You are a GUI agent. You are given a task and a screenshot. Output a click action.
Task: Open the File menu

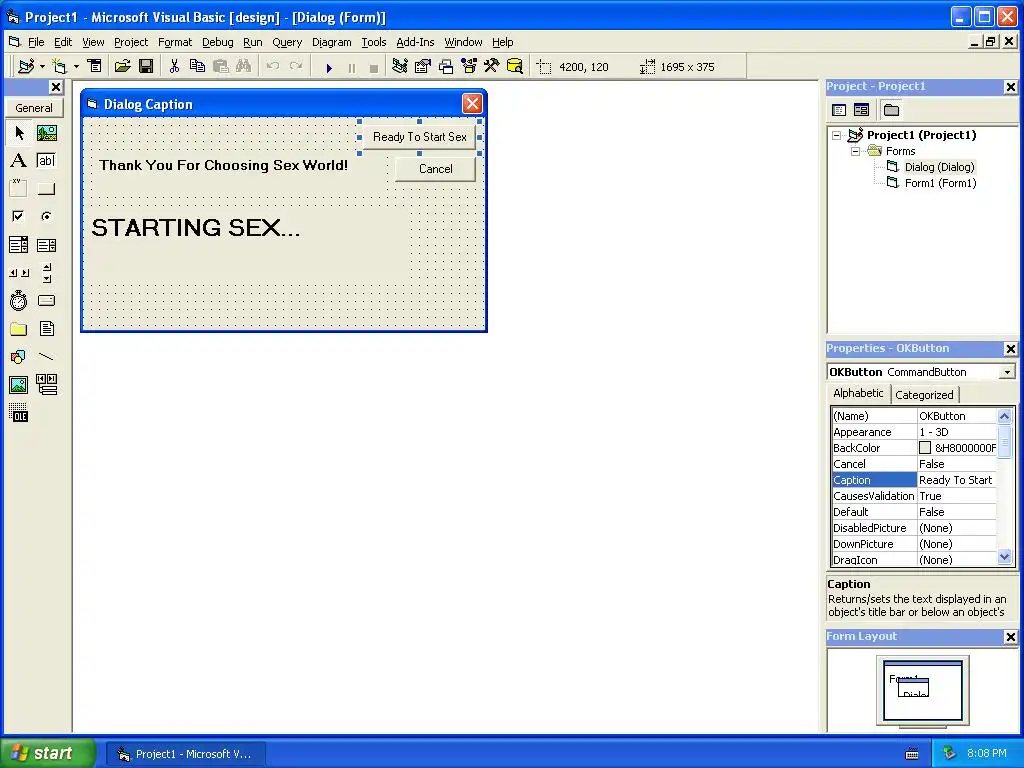[x=36, y=42]
